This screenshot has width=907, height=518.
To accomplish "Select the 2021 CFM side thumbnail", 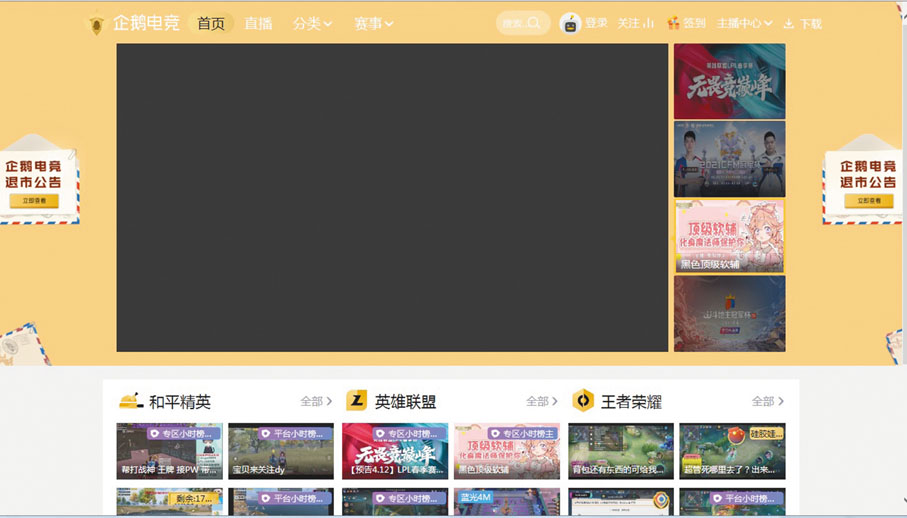I will click(x=729, y=159).
